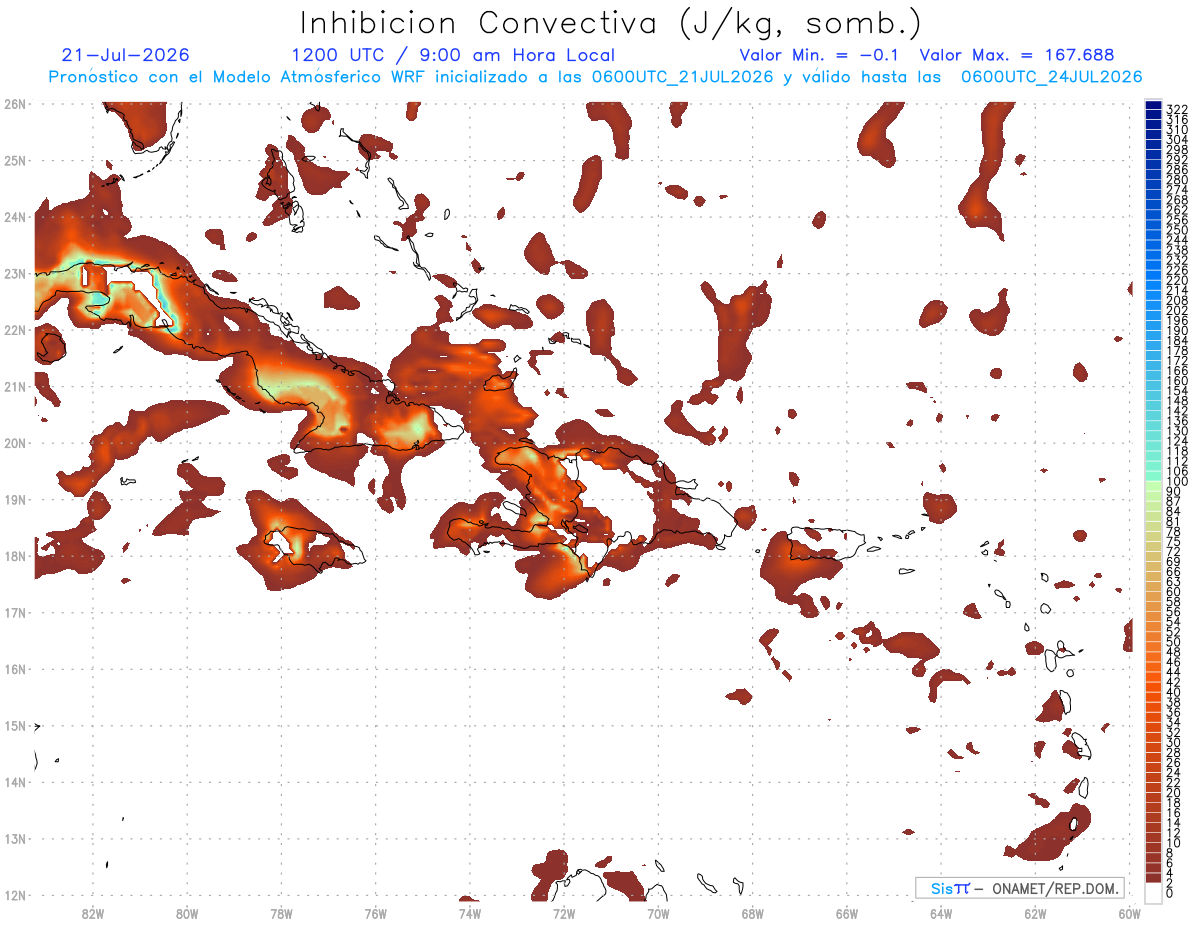Click the "Valor Min. = -0.1" readout
Screen dimensions: 1200x927
pos(820,55)
